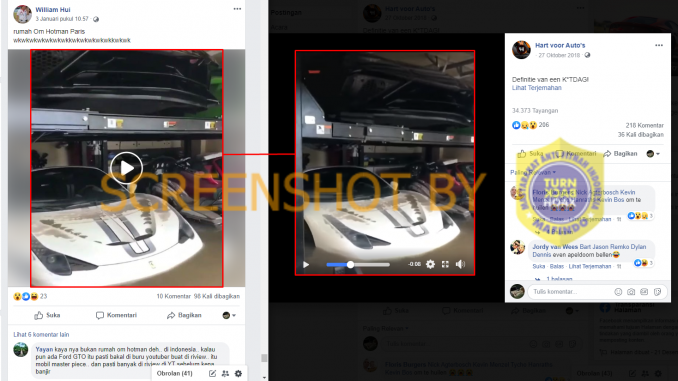
Task: Open chat settings gear in the Obrolan bar
Action: (239, 373)
